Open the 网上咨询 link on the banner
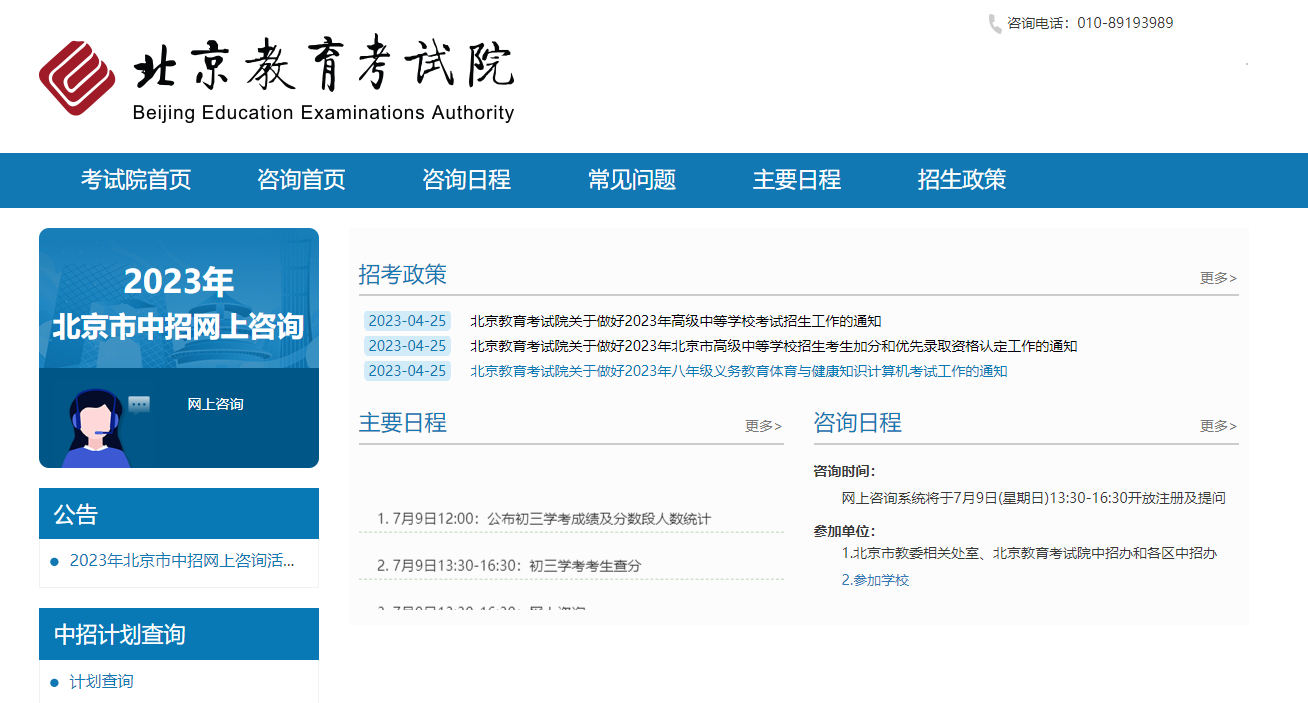This screenshot has width=1308, height=703. [x=215, y=404]
